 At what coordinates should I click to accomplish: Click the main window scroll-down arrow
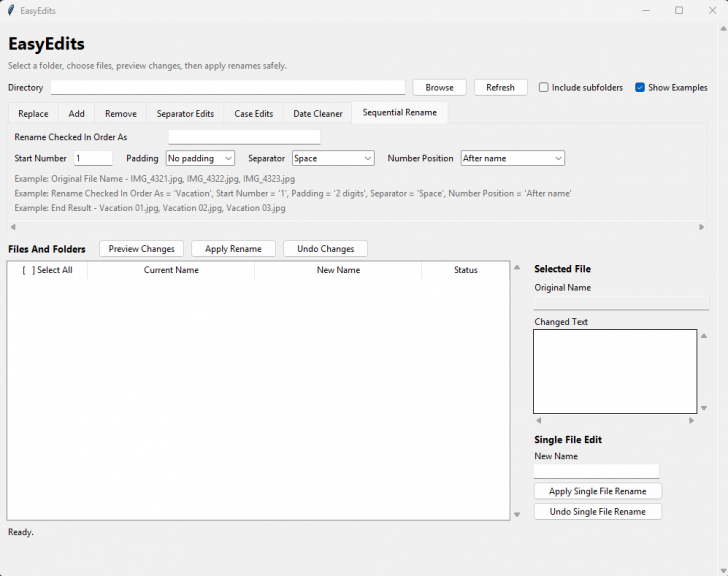pos(723,570)
